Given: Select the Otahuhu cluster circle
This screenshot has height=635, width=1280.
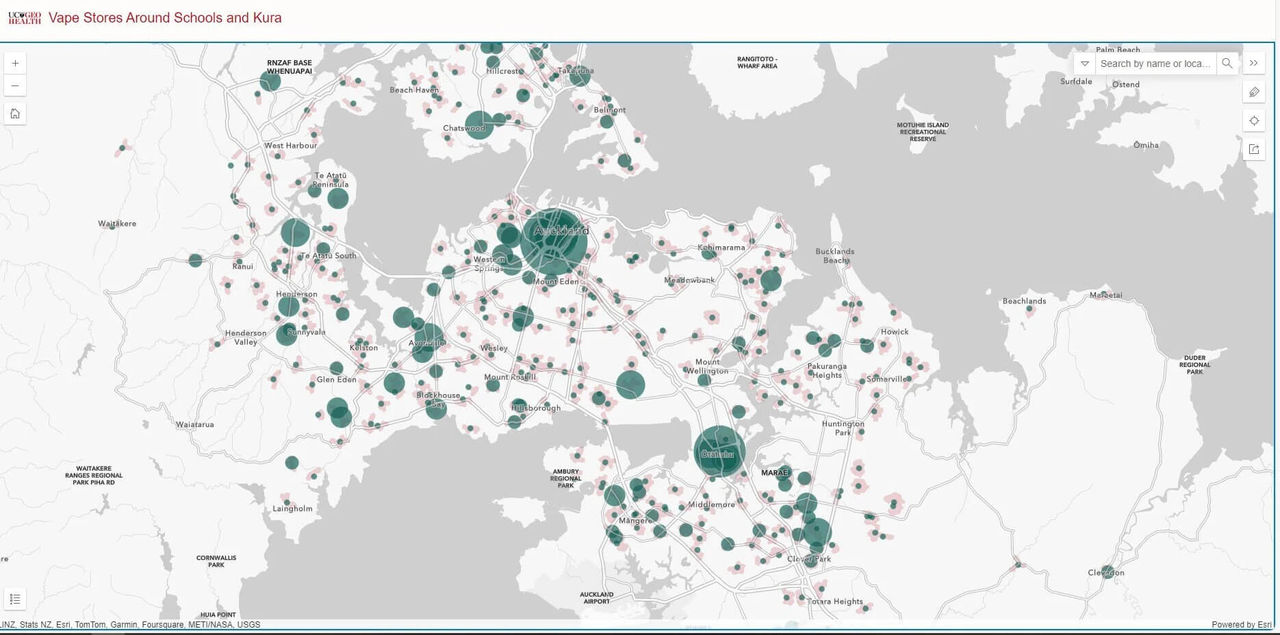Looking at the screenshot, I should [718, 452].
